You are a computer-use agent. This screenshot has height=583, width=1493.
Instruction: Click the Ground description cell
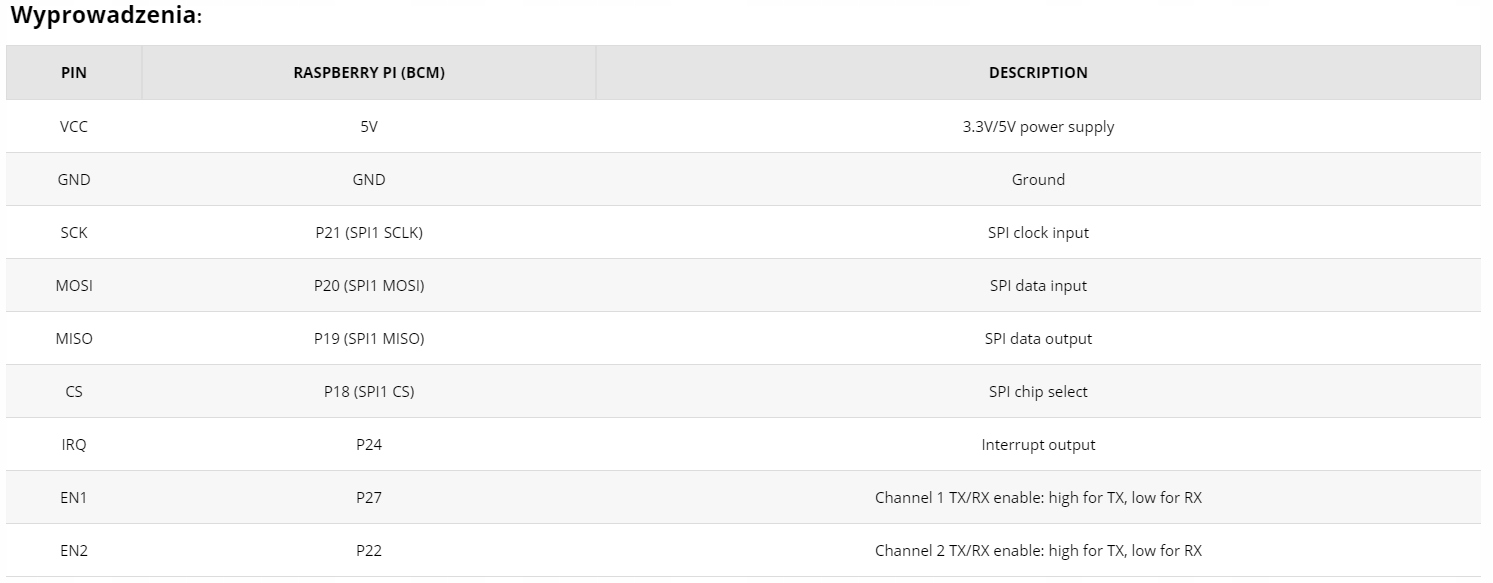pos(1038,180)
